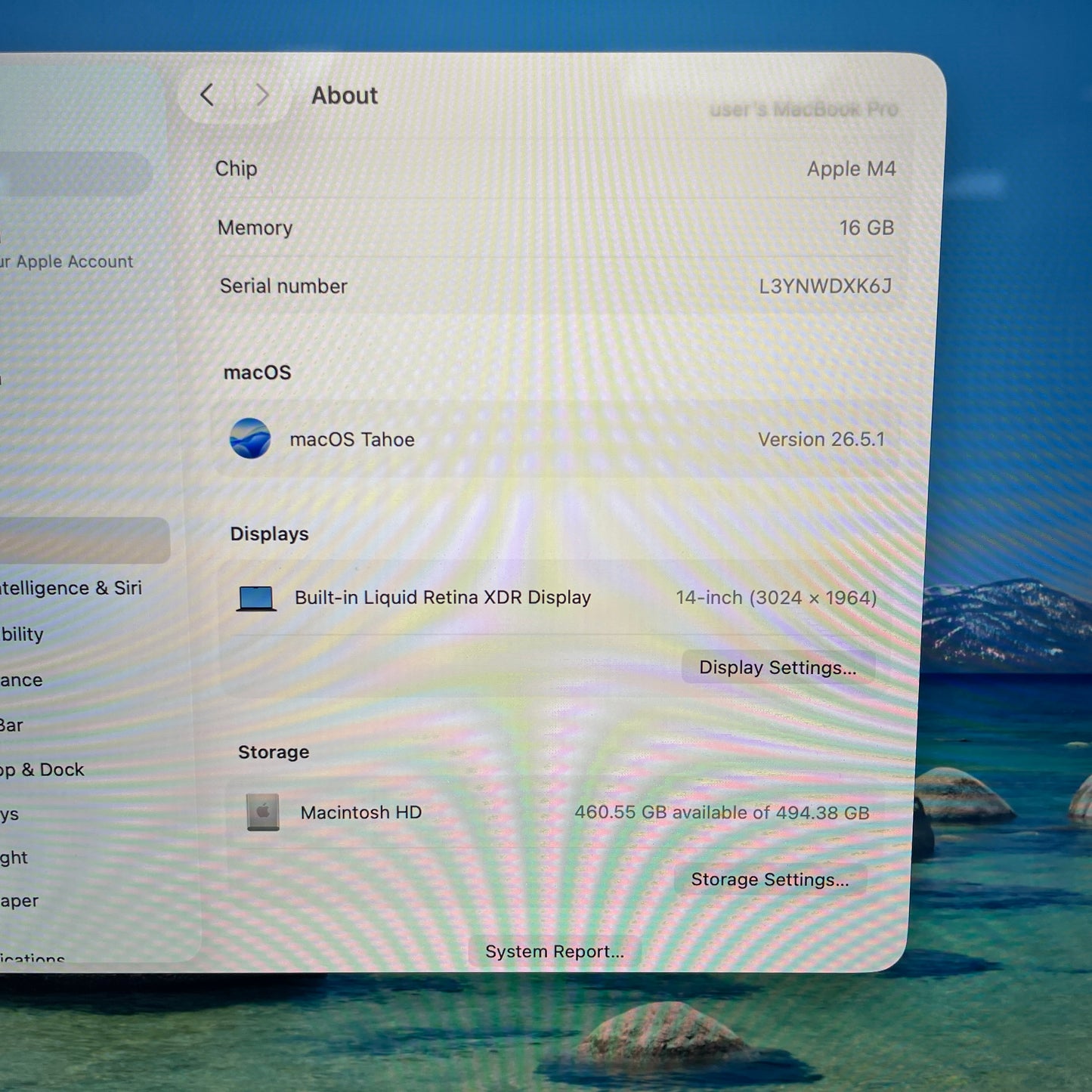Click the Displays section heading
1092x1092 pixels.
(x=269, y=534)
